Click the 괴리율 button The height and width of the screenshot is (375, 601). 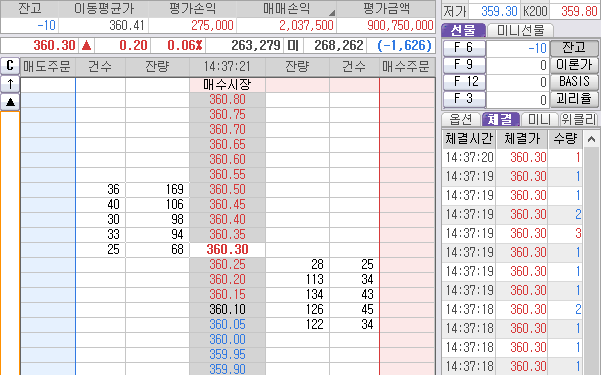(574, 99)
